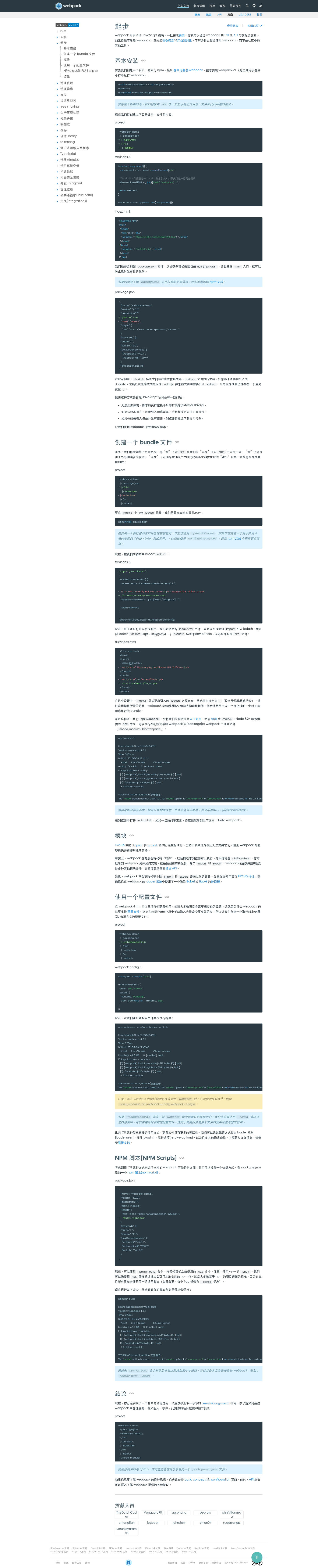318x1568 pixels.
Task: Go to 创建一个 bundle 文件 in sidebar
Action: tap(79, 54)
